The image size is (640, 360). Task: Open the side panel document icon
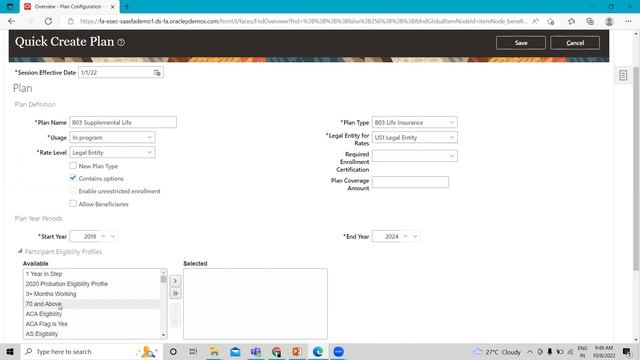623,75
